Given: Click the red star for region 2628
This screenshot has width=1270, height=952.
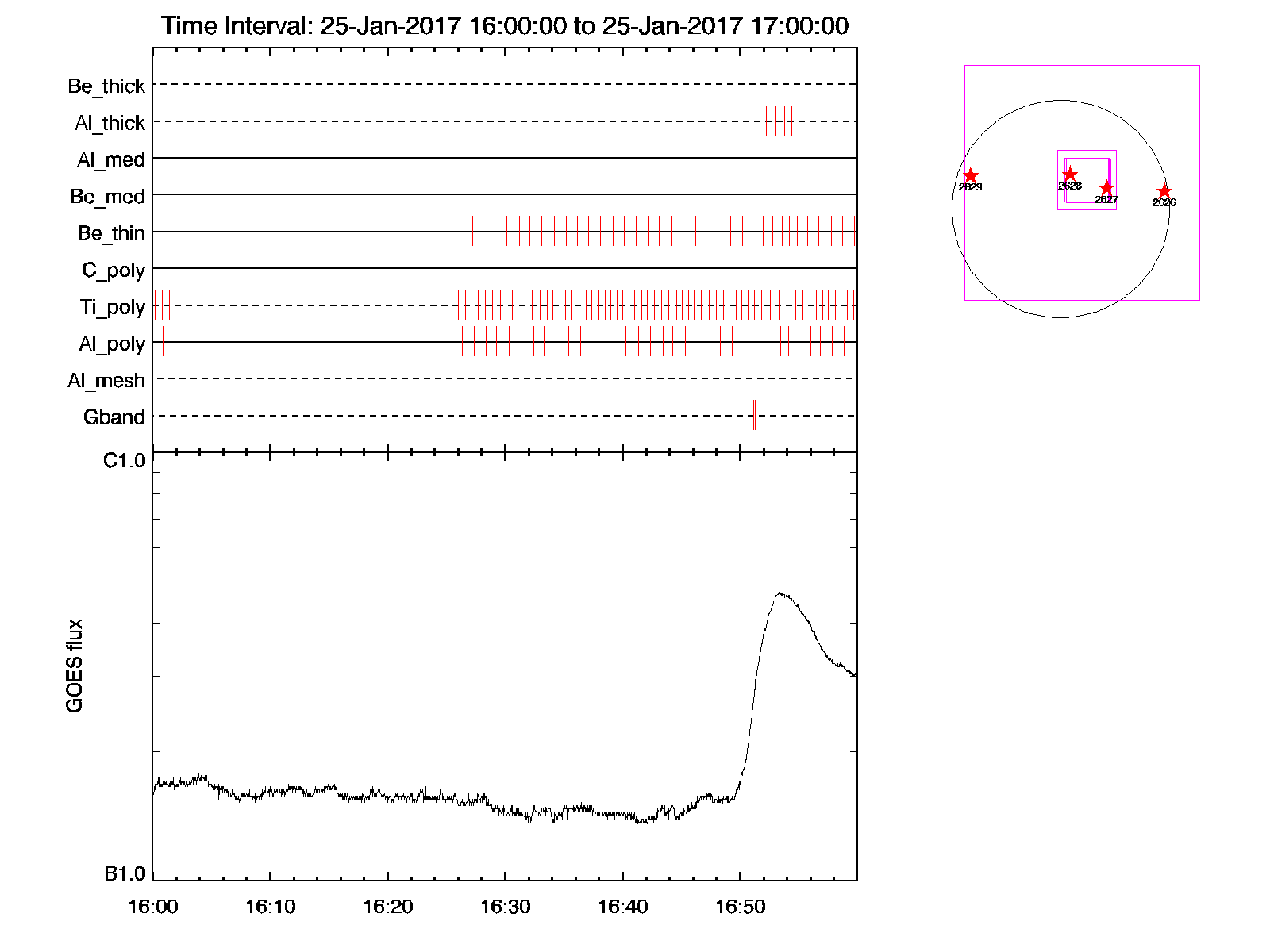Looking at the screenshot, I should point(1069,175).
